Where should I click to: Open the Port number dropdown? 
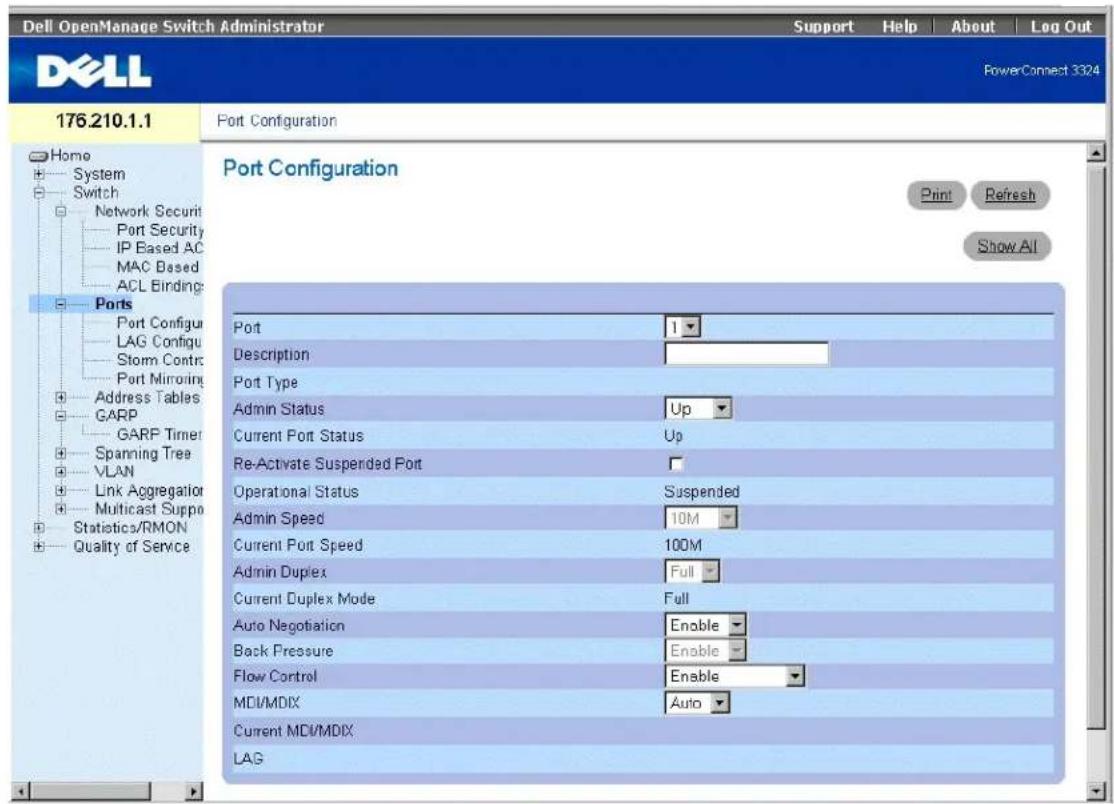683,327
